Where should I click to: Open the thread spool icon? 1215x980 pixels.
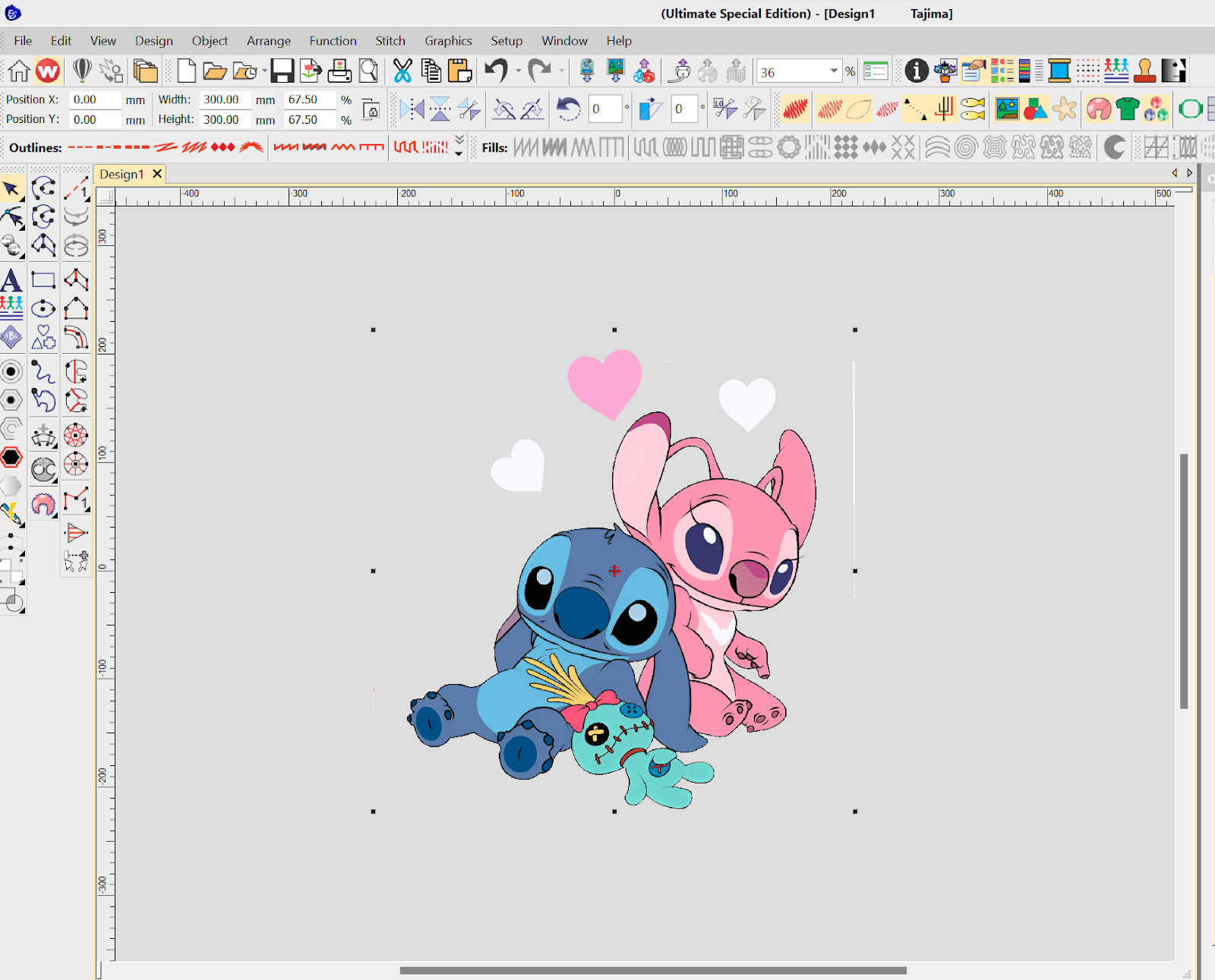(x=1059, y=71)
